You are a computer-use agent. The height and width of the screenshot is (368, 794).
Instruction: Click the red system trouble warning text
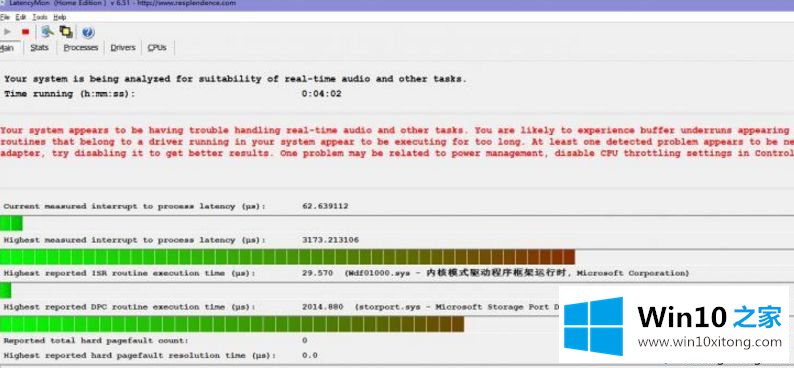pyautogui.click(x=397, y=142)
